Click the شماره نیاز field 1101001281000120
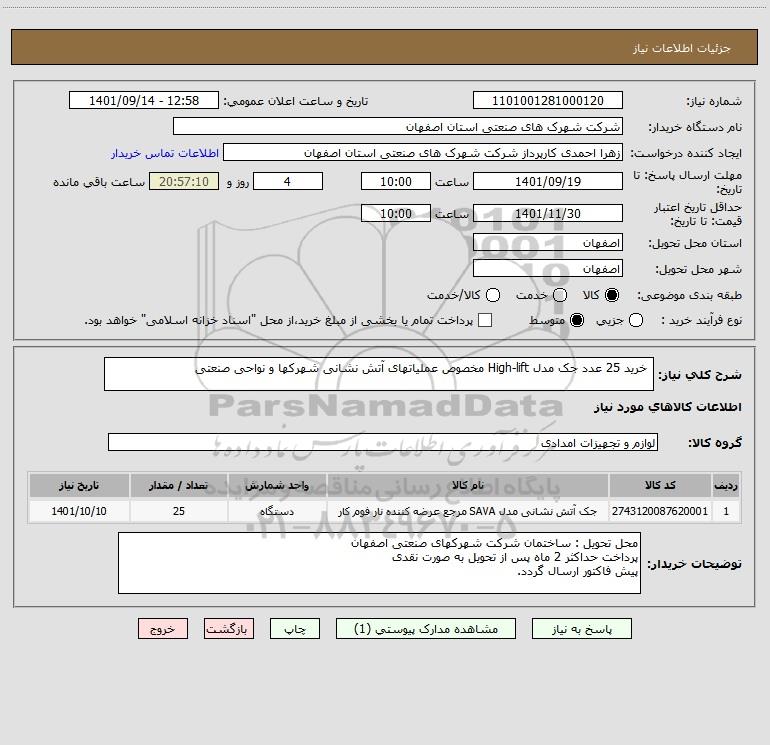Screen dimensions: 770x745 tap(548, 100)
